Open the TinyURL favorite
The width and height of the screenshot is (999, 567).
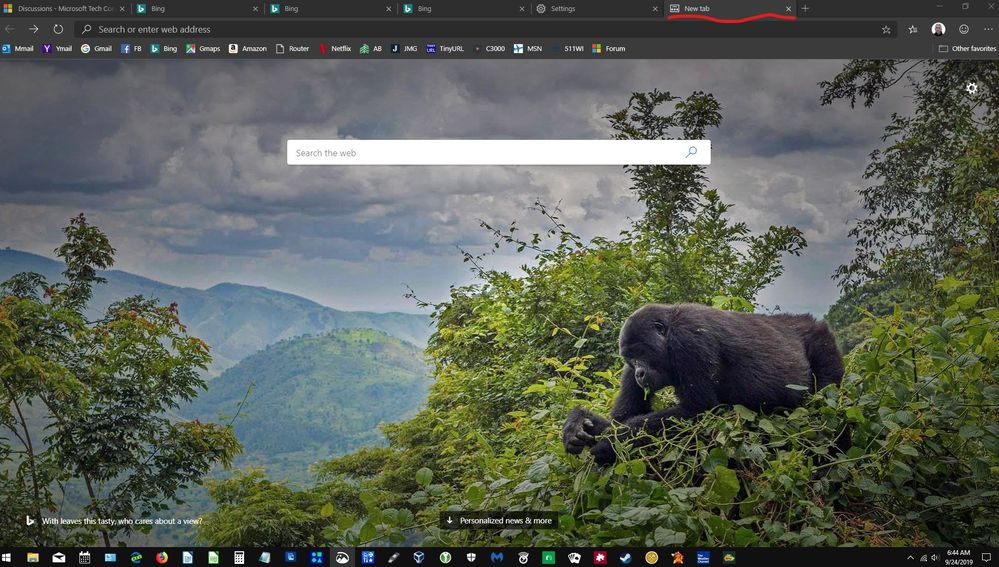[x=445, y=48]
